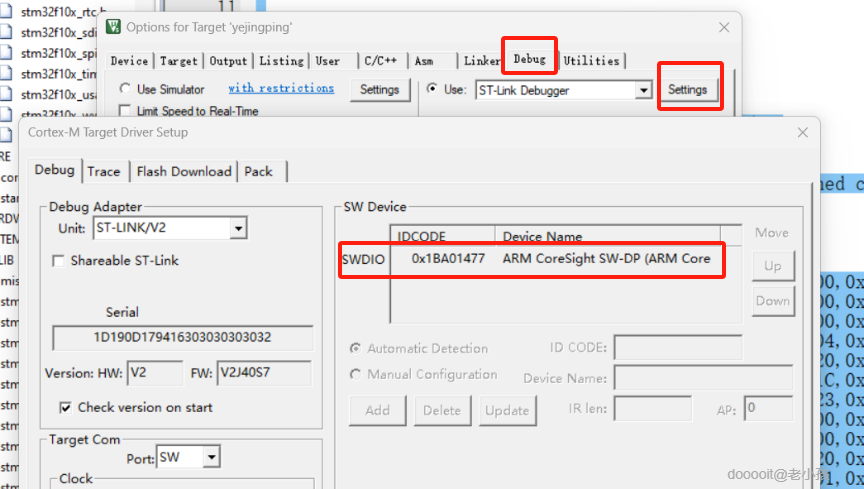The image size is (864, 489).
Task: Click the stm32f10x_spi file icon
Action: (x=6, y=52)
